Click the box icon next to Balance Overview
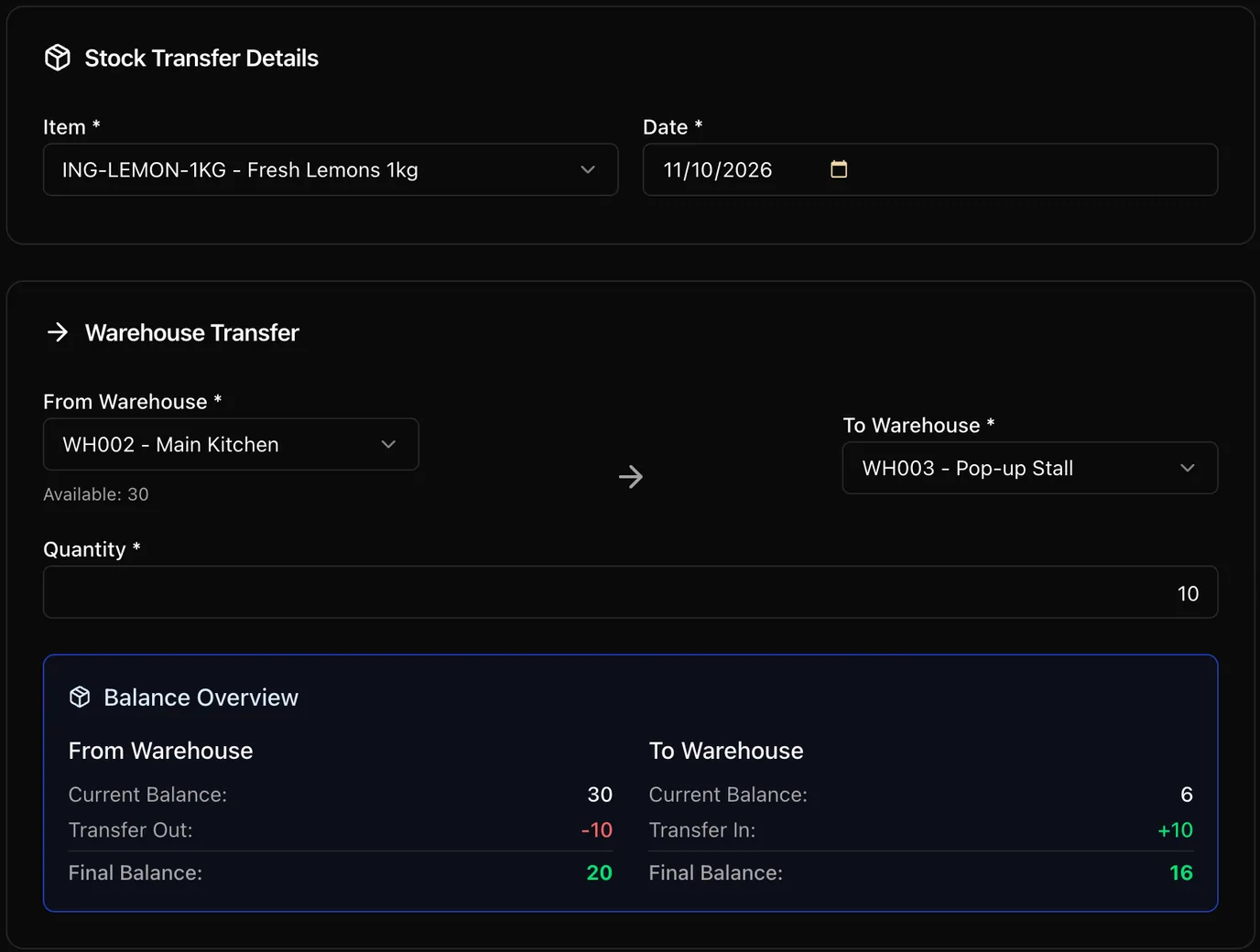Viewport: 1260px width, 952px height. coord(80,698)
